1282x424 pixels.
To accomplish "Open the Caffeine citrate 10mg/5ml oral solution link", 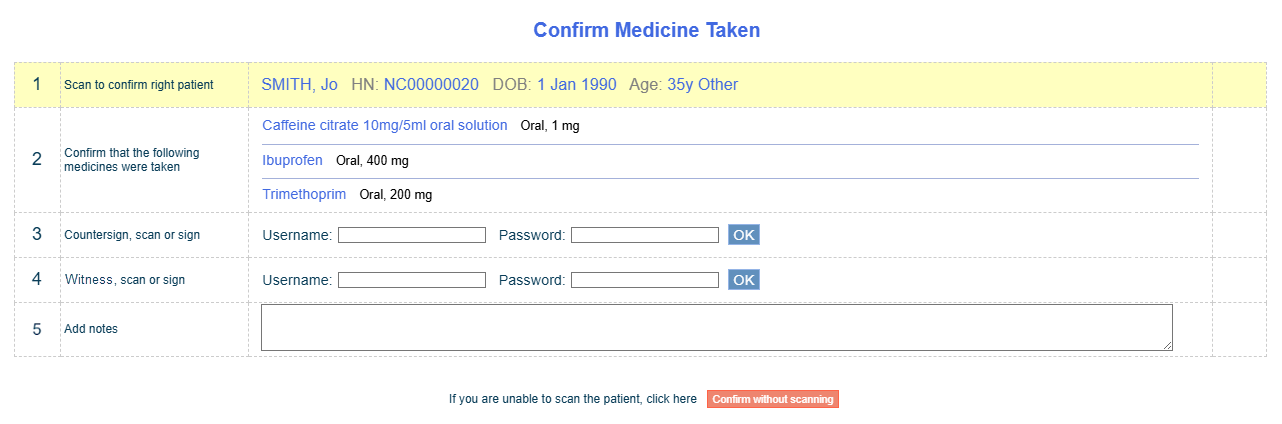I will coord(385,125).
